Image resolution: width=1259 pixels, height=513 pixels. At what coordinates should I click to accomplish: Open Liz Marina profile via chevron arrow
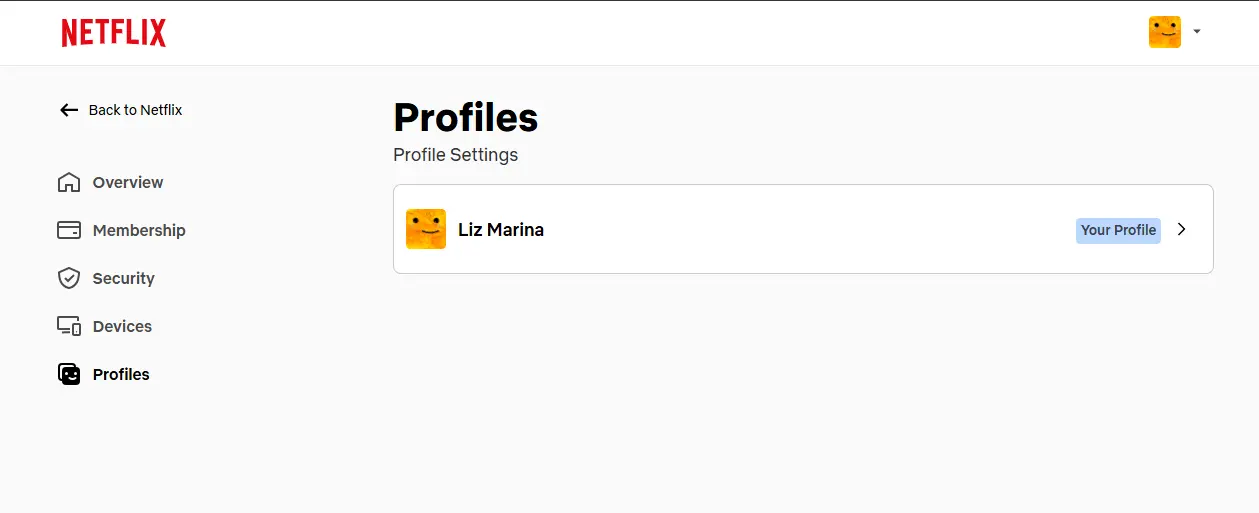[x=1182, y=229]
